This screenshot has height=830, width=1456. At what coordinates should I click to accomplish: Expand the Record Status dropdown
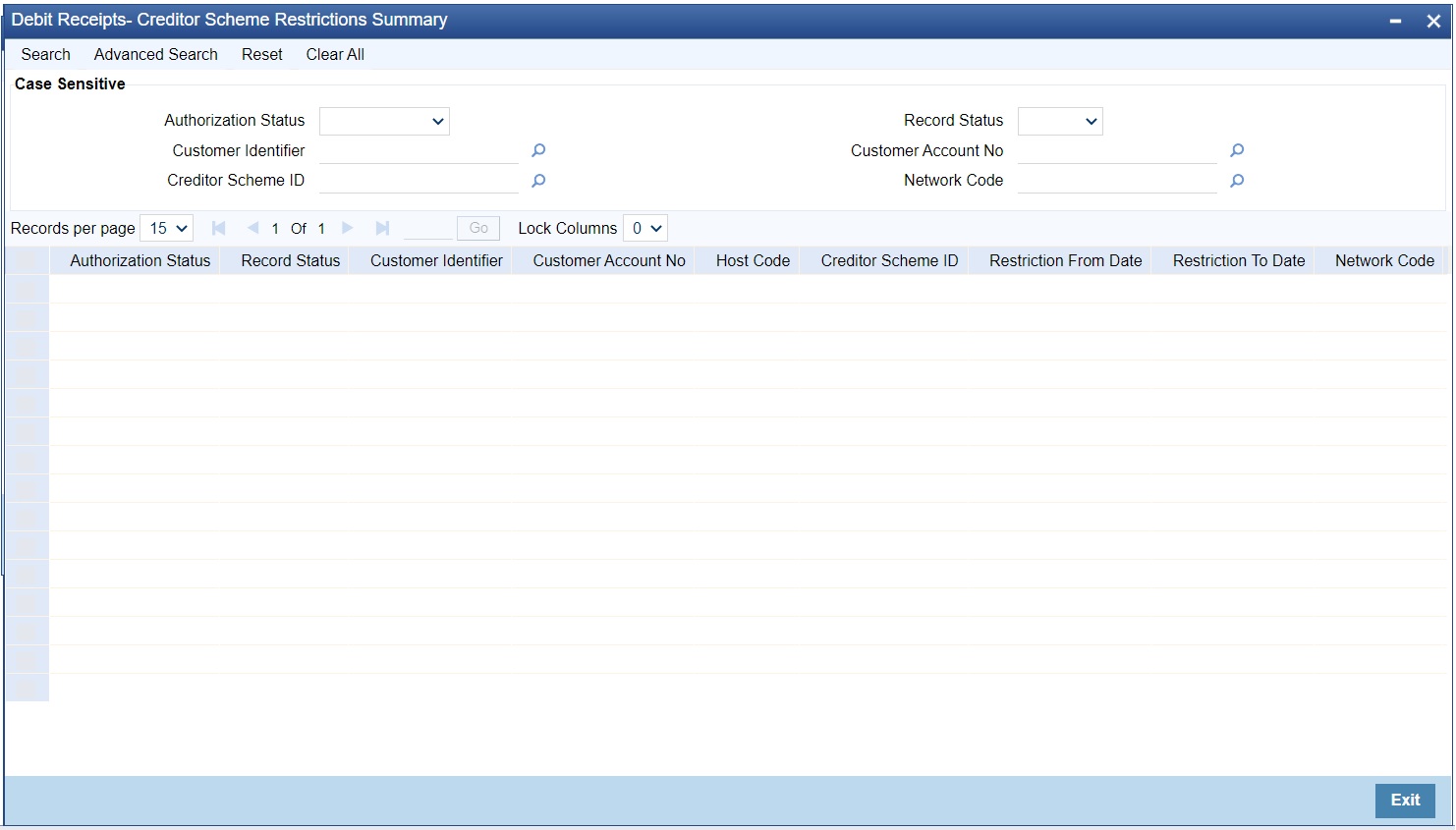coord(1060,121)
